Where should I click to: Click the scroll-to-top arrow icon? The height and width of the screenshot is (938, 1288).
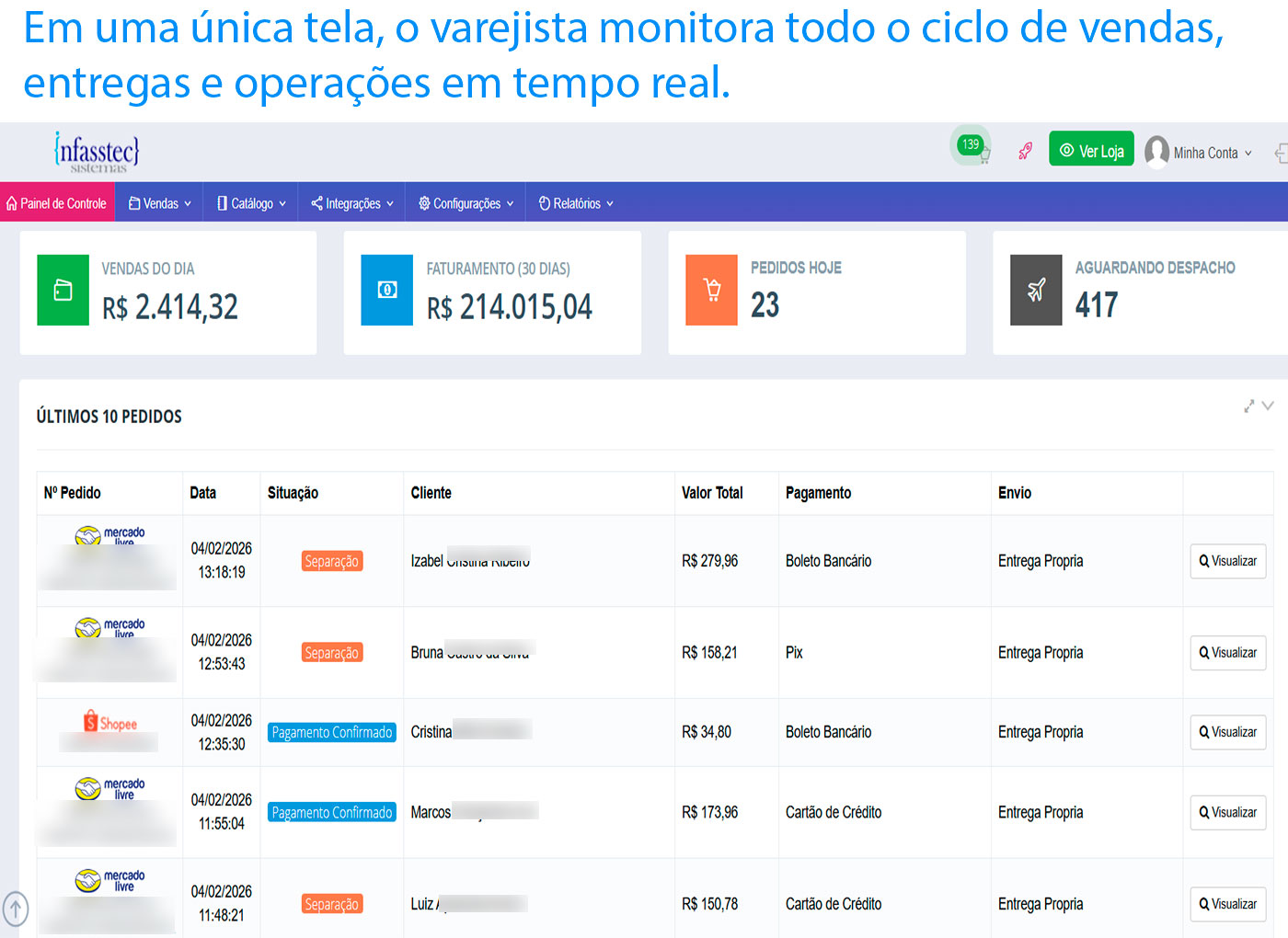point(16,909)
